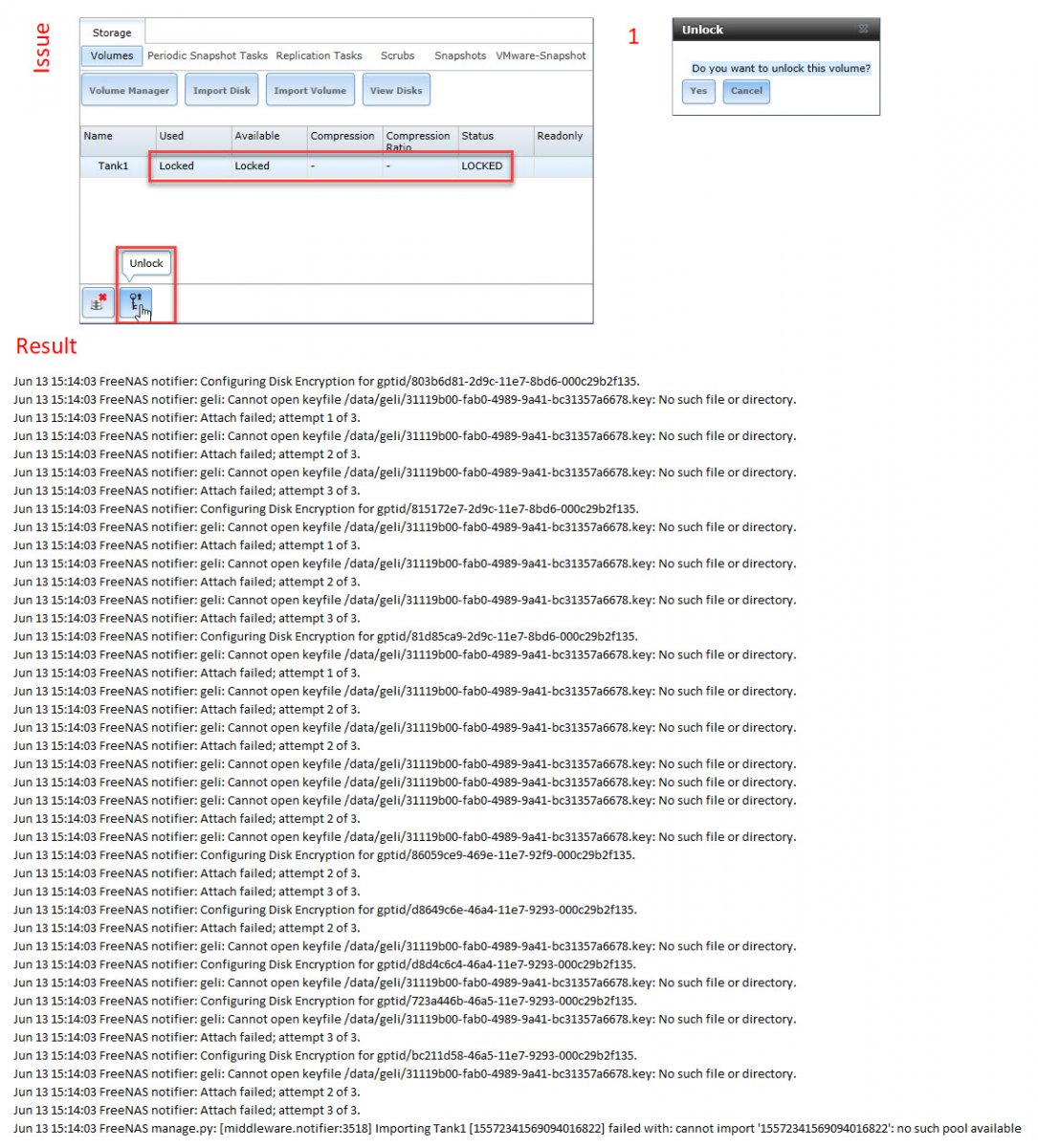Close the Unlock dialog
The image size is (1038, 1148).
[x=863, y=30]
